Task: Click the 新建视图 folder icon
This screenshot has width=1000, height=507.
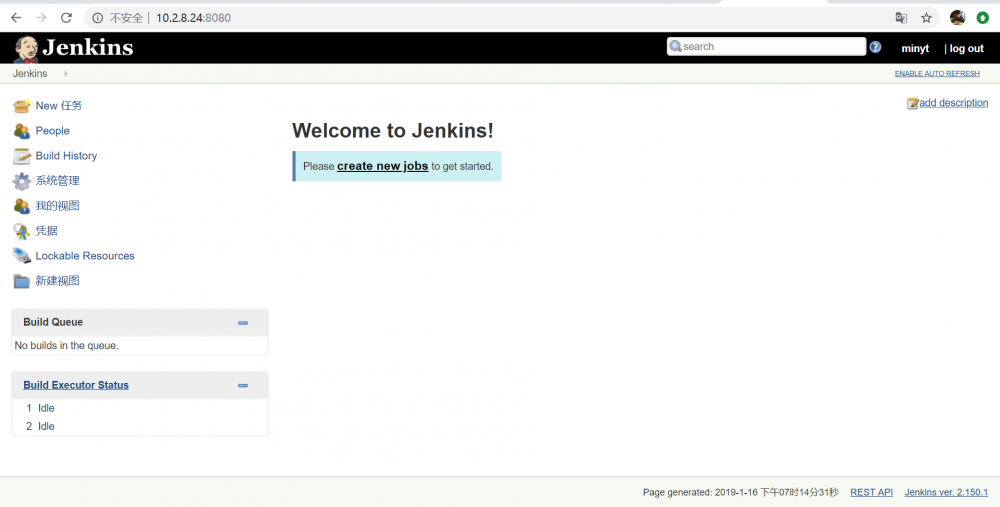Action: (21, 281)
